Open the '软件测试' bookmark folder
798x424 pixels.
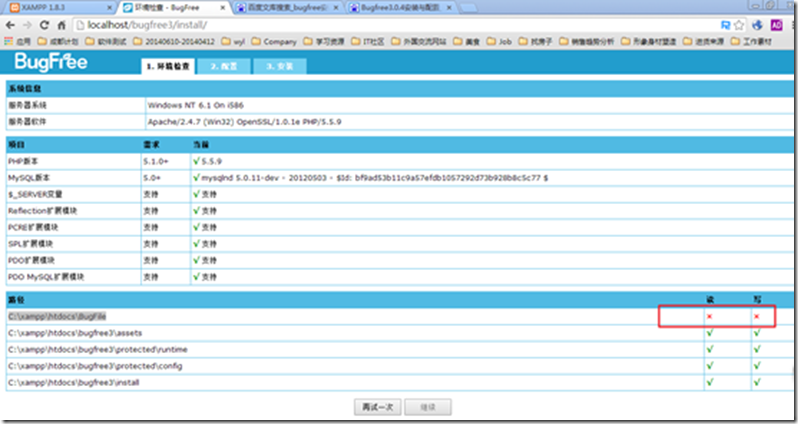(x=105, y=41)
